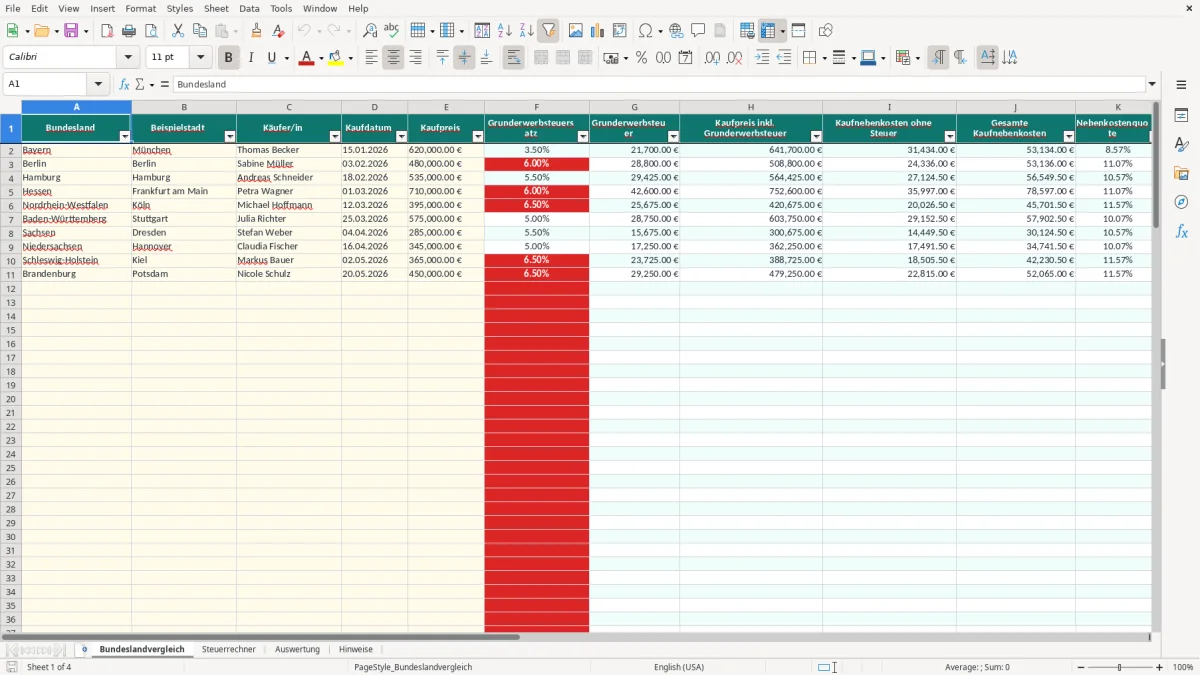Open Font Size dropdown
Viewport: 1200px width, 675px height.
[200, 58]
